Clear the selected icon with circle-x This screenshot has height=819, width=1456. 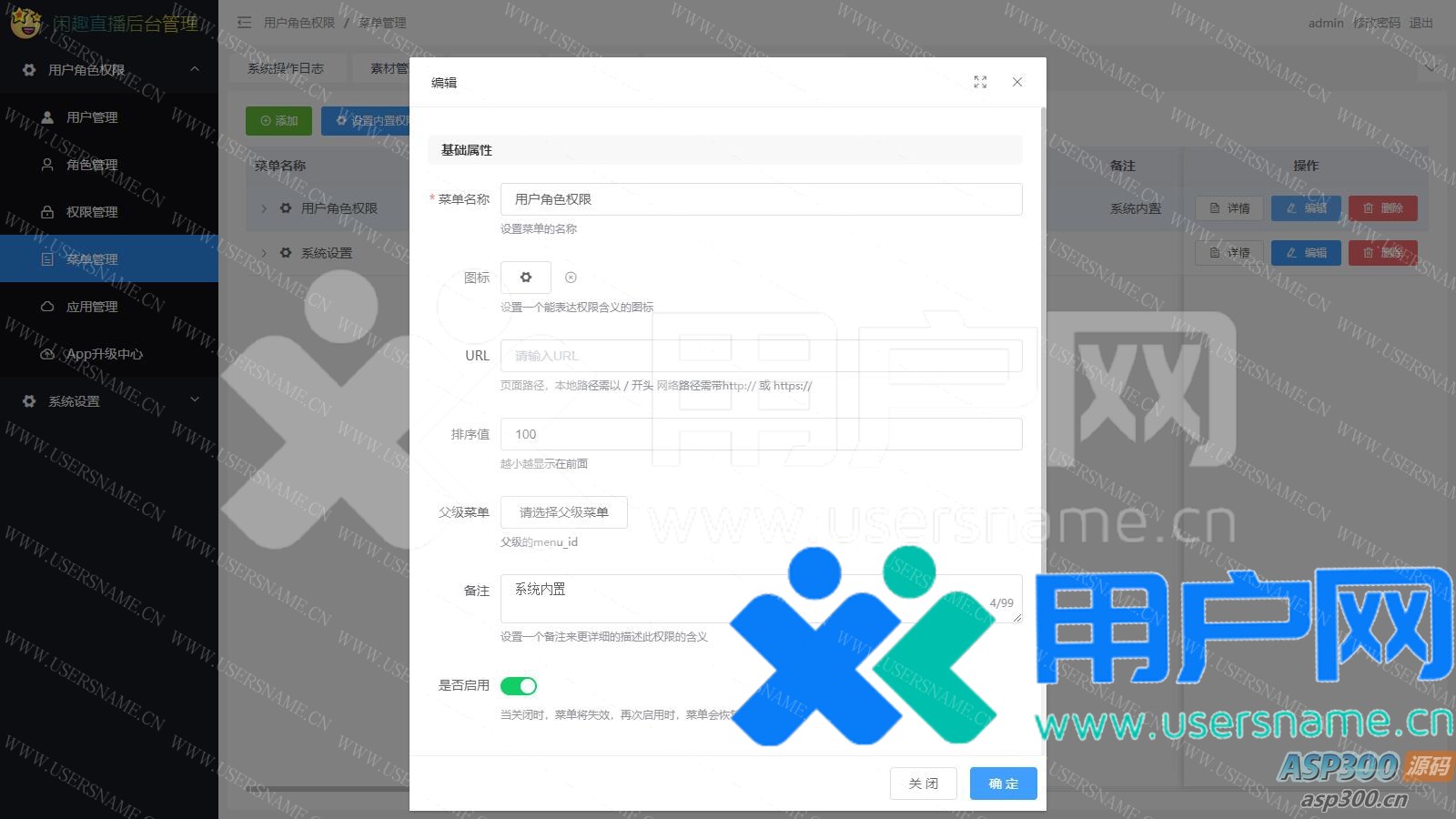pos(571,278)
